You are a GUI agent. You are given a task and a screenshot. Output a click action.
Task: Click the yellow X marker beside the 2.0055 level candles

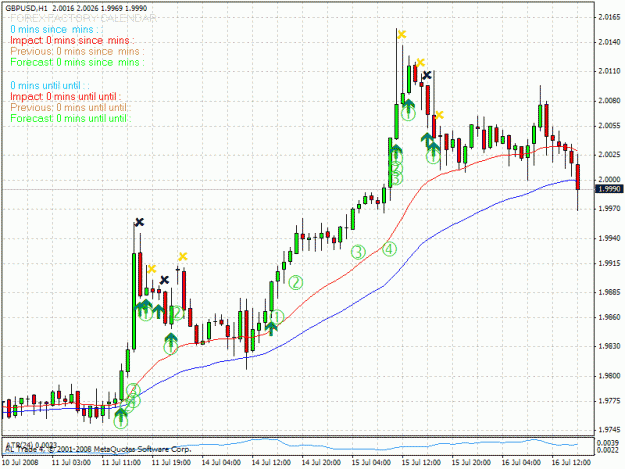[439, 115]
